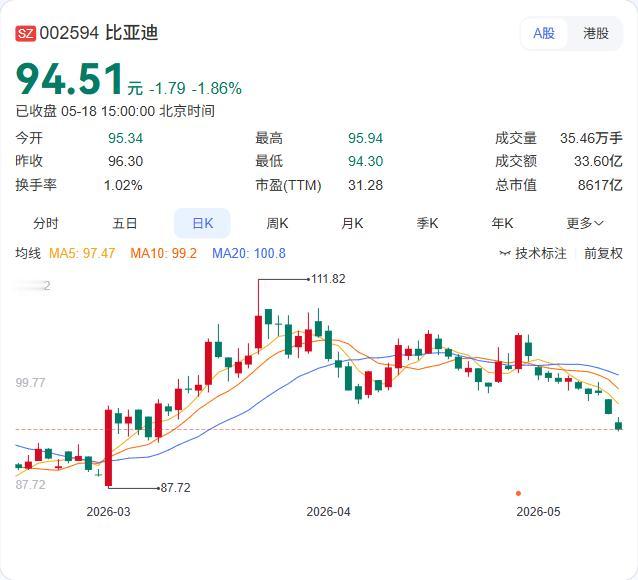The width and height of the screenshot is (638, 580).
Task: Click the 市盈(TTM) value 31.28
Action: [x=365, y=186]
